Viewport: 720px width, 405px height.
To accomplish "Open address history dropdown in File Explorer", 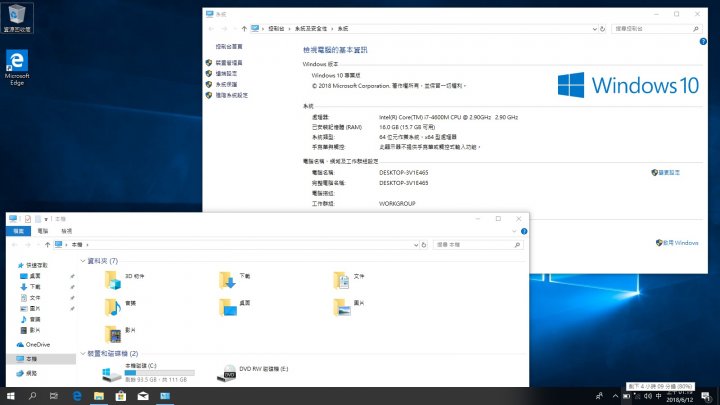I will pyautogui.click(x=416, y=245).
